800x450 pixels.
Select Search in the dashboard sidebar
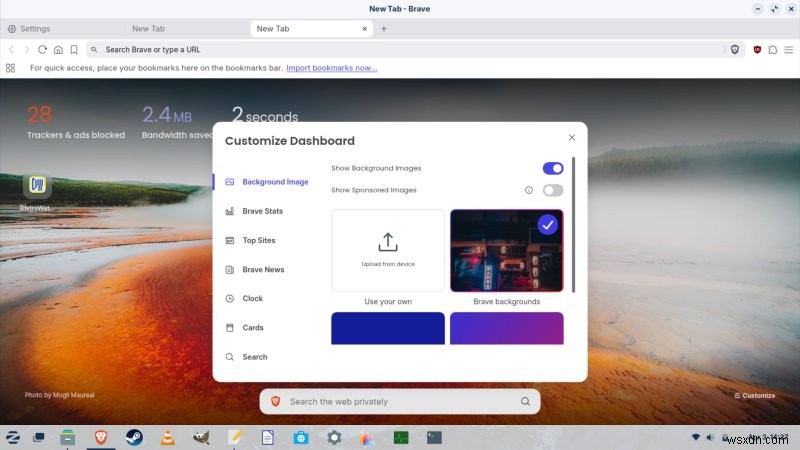(247, 357)
